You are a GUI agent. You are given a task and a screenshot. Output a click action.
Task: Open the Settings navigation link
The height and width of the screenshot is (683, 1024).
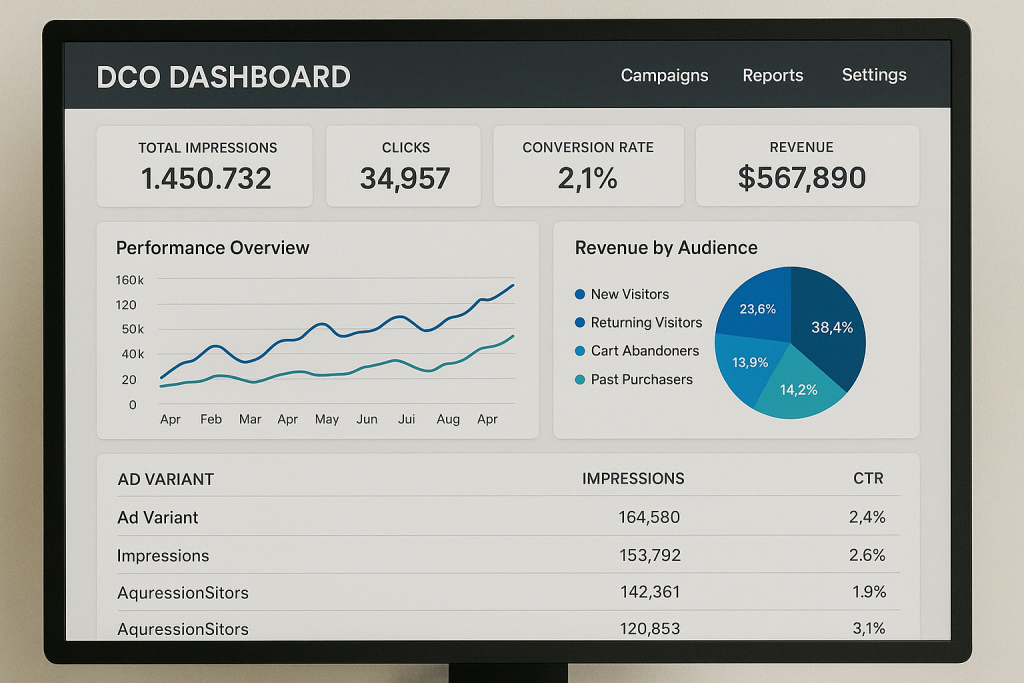874,75
